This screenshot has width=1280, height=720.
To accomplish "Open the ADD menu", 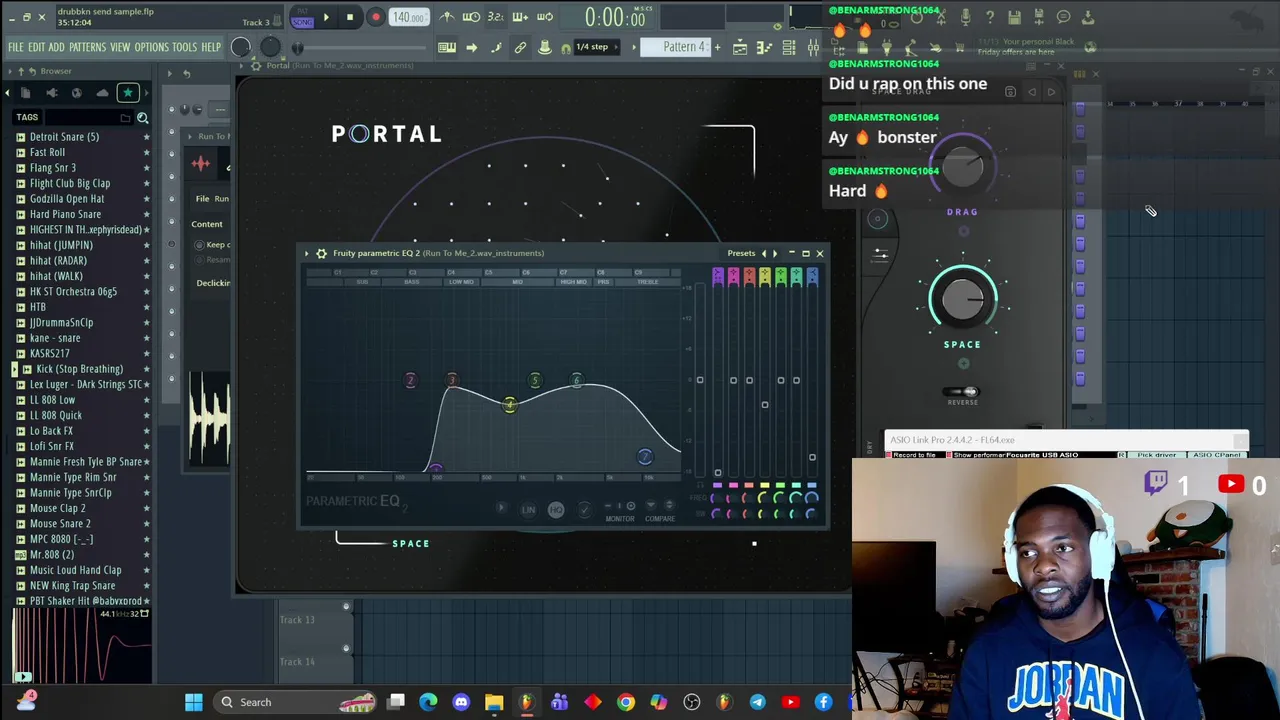I will 56,47.
